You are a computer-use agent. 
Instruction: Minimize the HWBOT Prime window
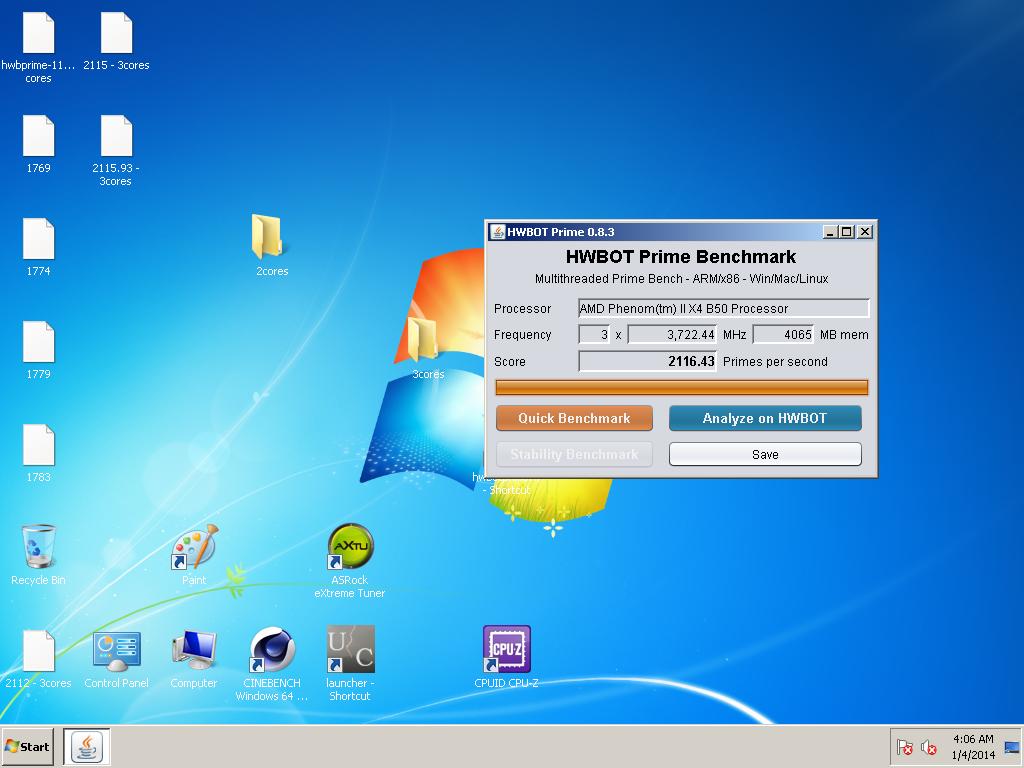(829, 232)
